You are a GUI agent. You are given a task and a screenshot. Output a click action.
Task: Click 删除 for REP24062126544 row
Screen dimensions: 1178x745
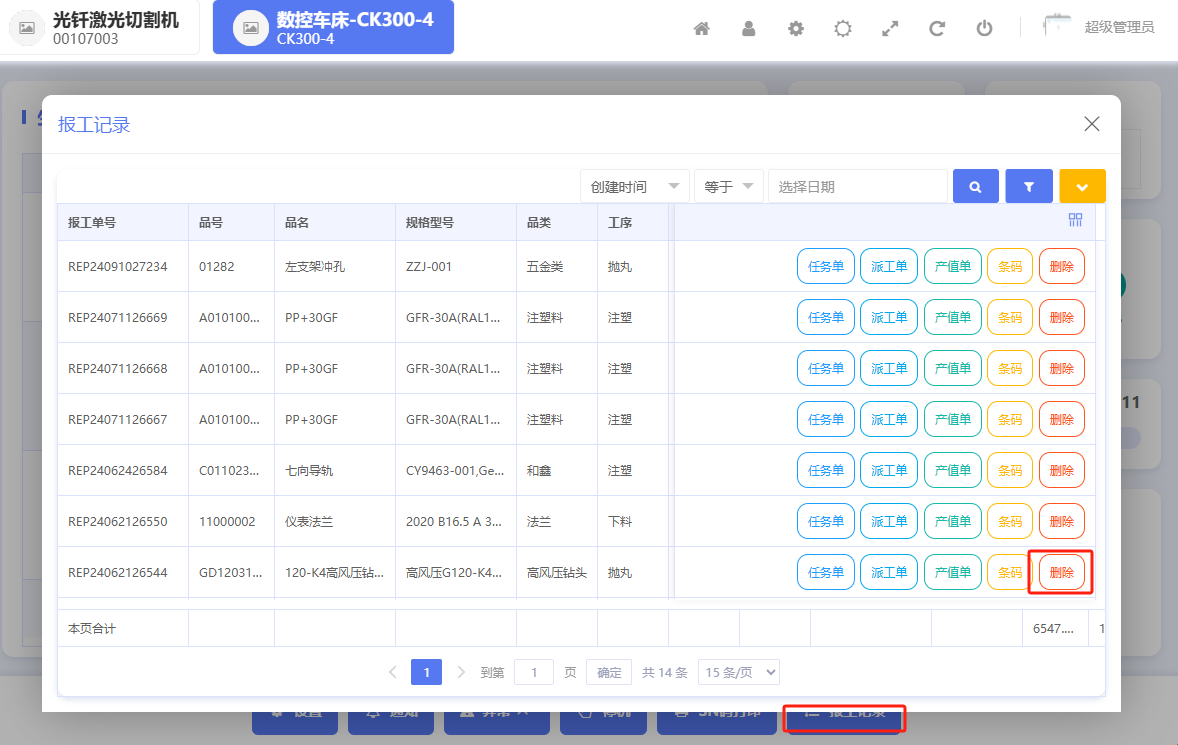(x=1061, y=572)
